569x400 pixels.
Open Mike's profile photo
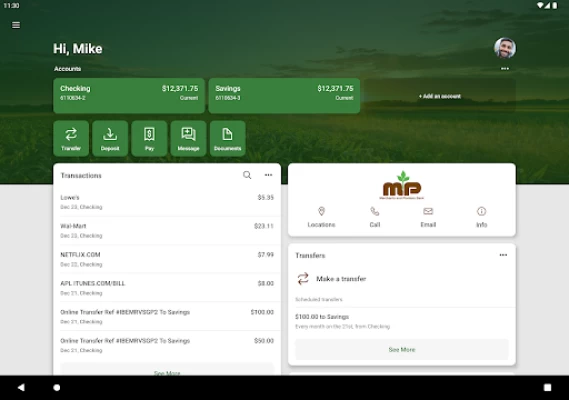[505, 48]
